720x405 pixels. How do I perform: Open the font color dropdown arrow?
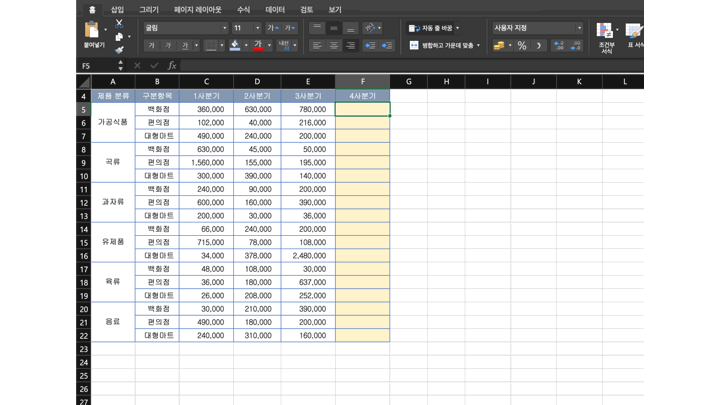pos(269,45)
